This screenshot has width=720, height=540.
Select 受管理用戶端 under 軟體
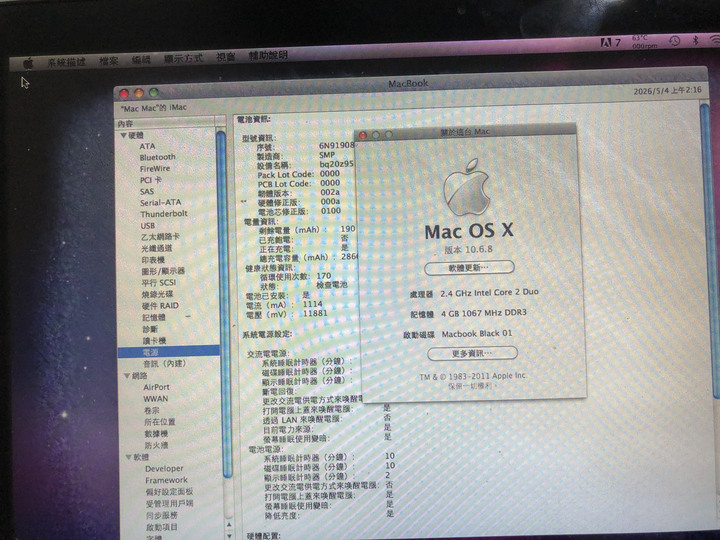point(169,503)
